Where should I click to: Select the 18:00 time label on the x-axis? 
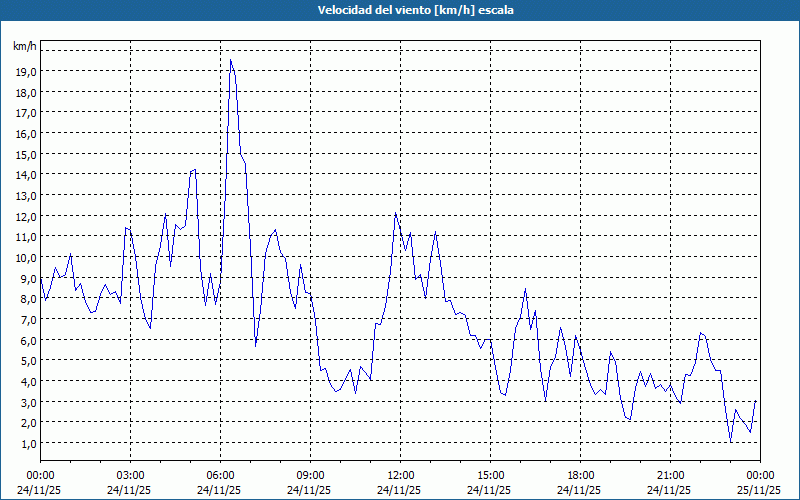(x=580, y=475)
